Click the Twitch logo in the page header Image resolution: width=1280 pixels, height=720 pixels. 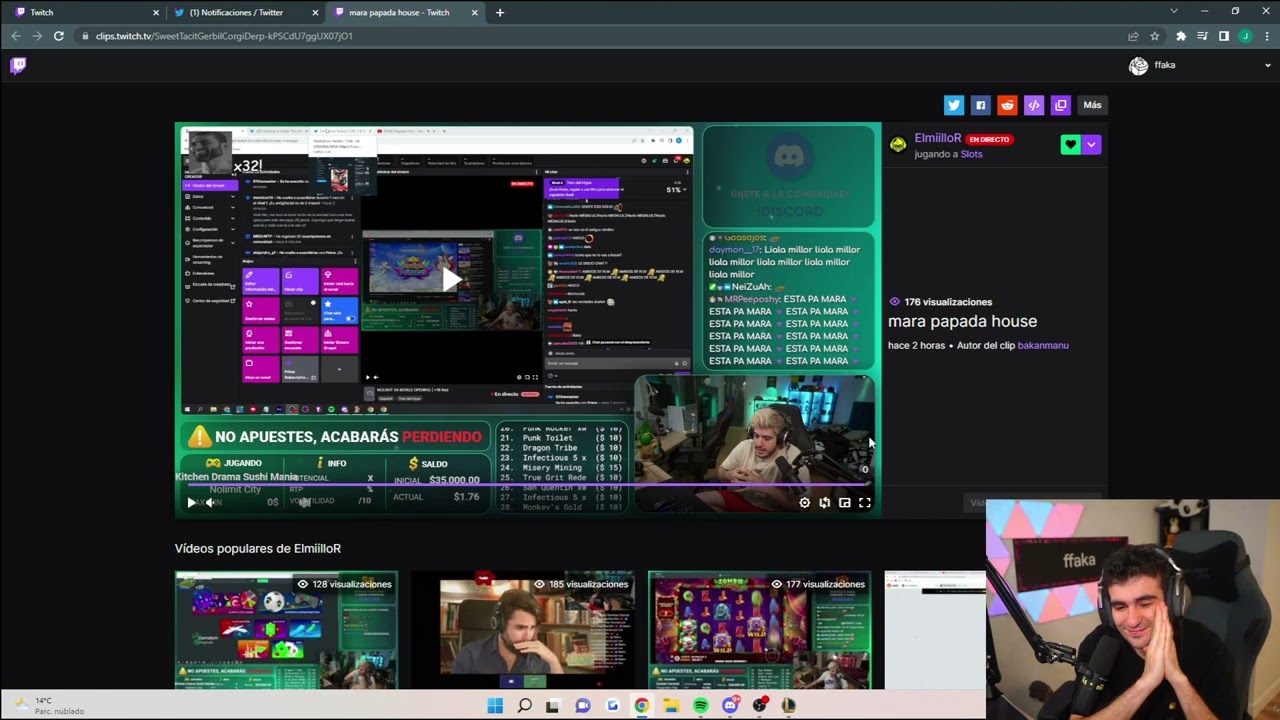coord(18,65)
